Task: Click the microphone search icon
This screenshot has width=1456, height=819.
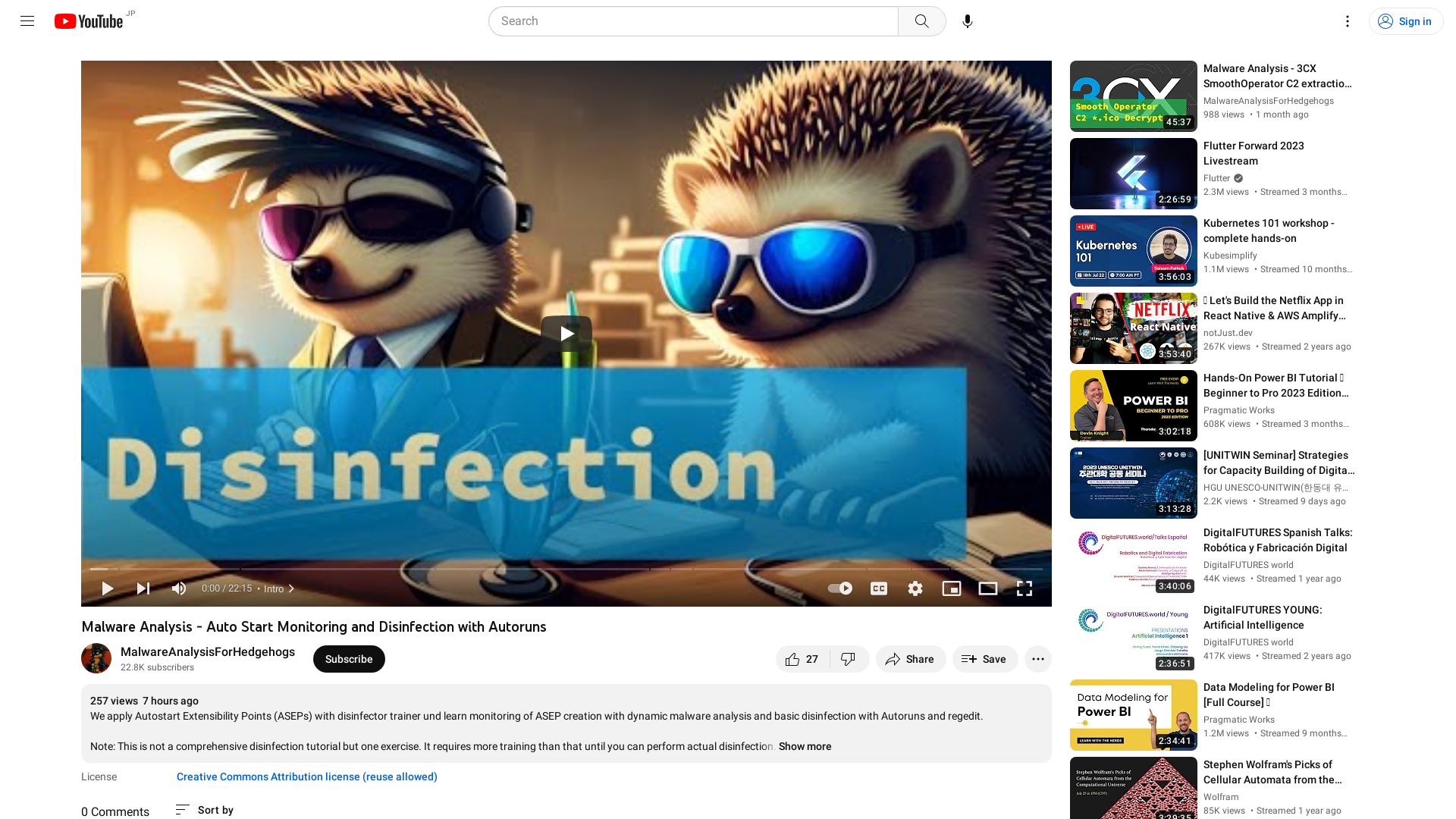Action: tap(966, 21)
